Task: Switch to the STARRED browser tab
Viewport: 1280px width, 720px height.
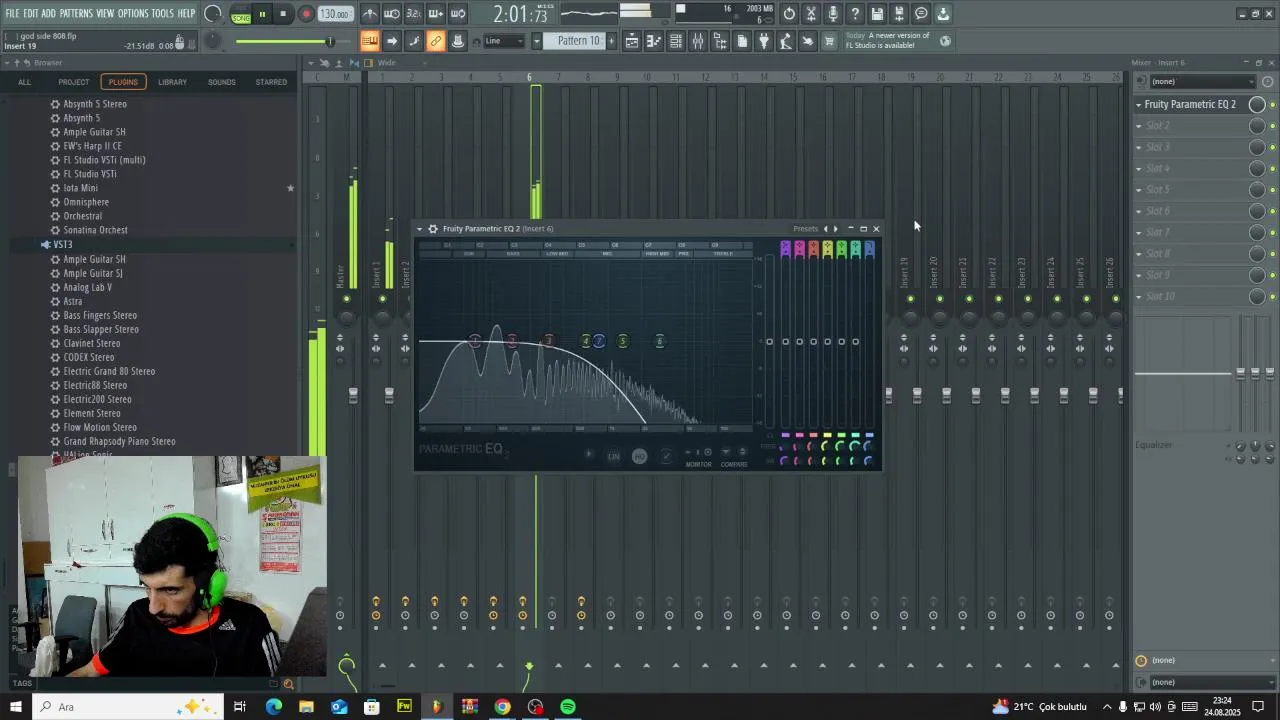Action: 271,82
